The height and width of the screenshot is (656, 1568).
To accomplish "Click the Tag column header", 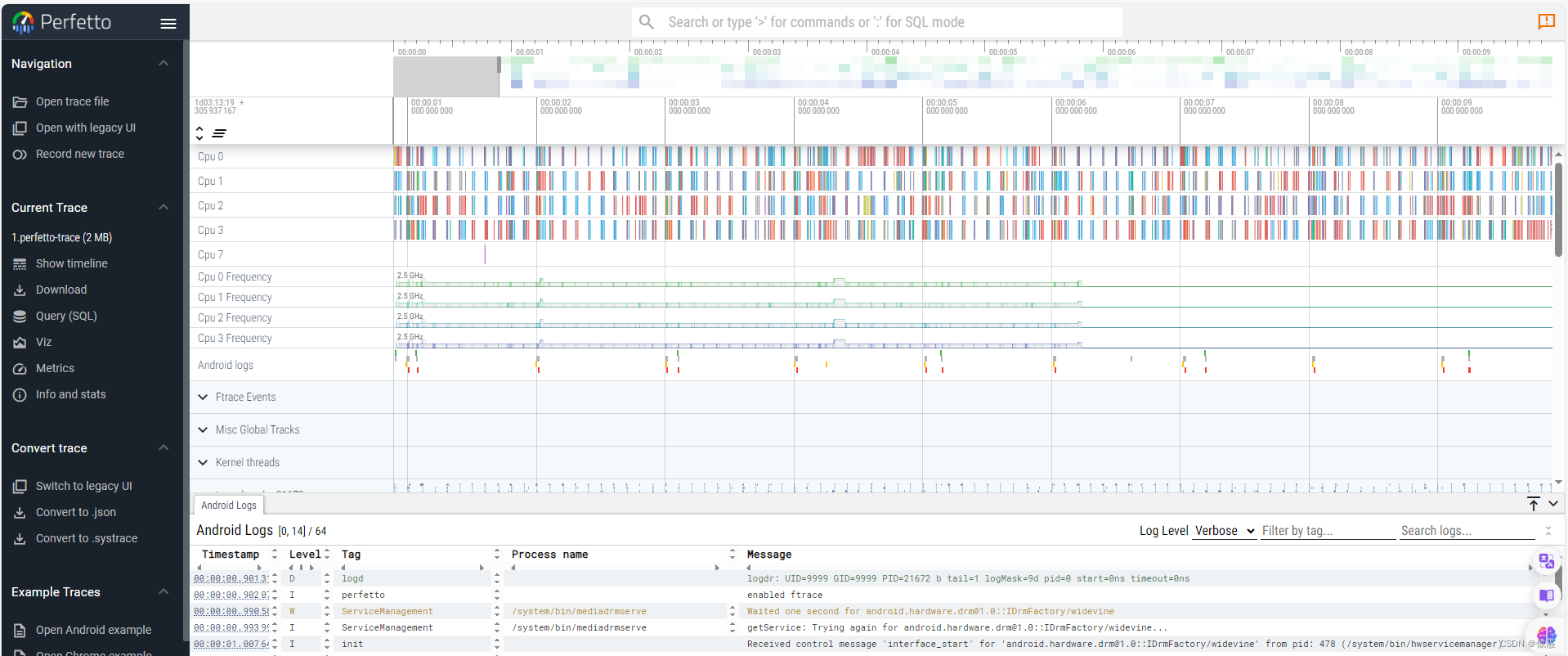I will click(x=352, y=555).
